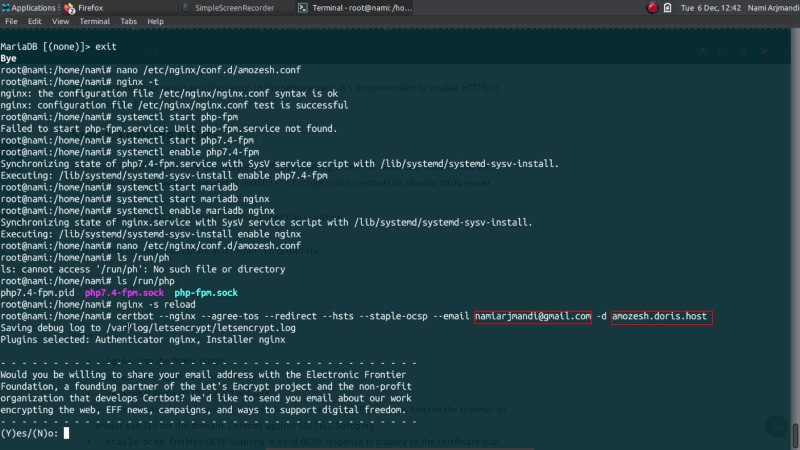Click 'encrypting the web, EFF news' line

point(203,410)
